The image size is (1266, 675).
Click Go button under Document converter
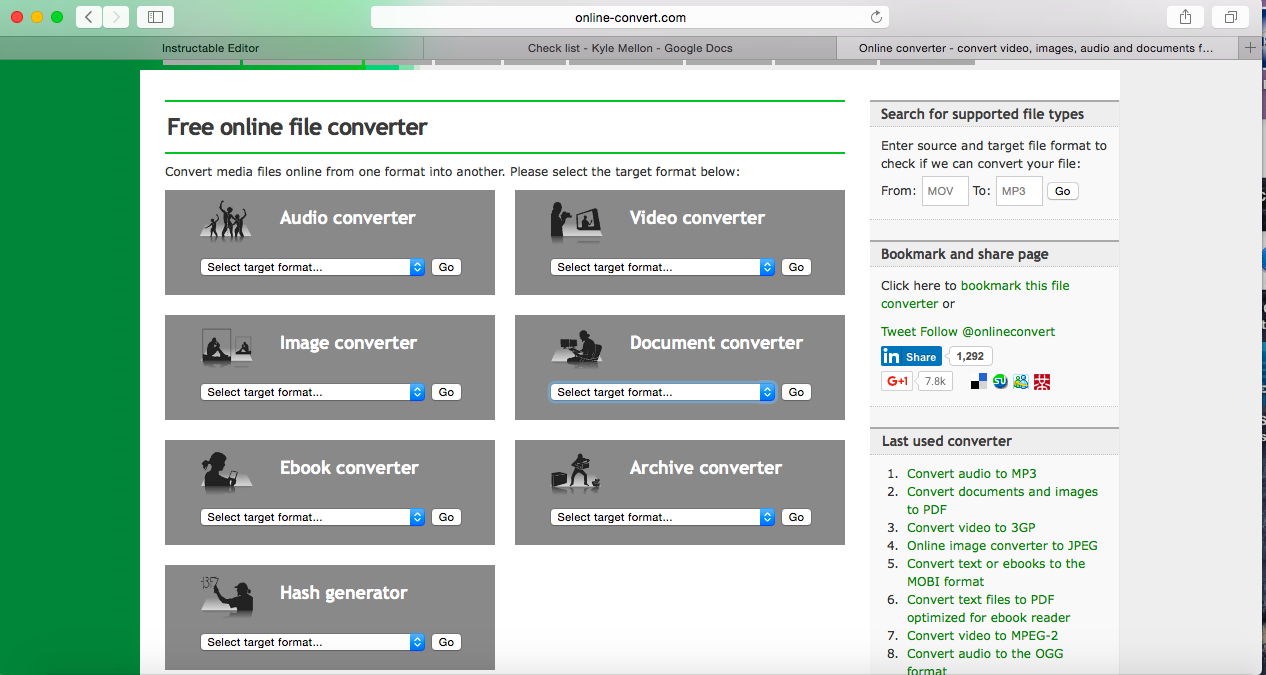click(796, 392)
